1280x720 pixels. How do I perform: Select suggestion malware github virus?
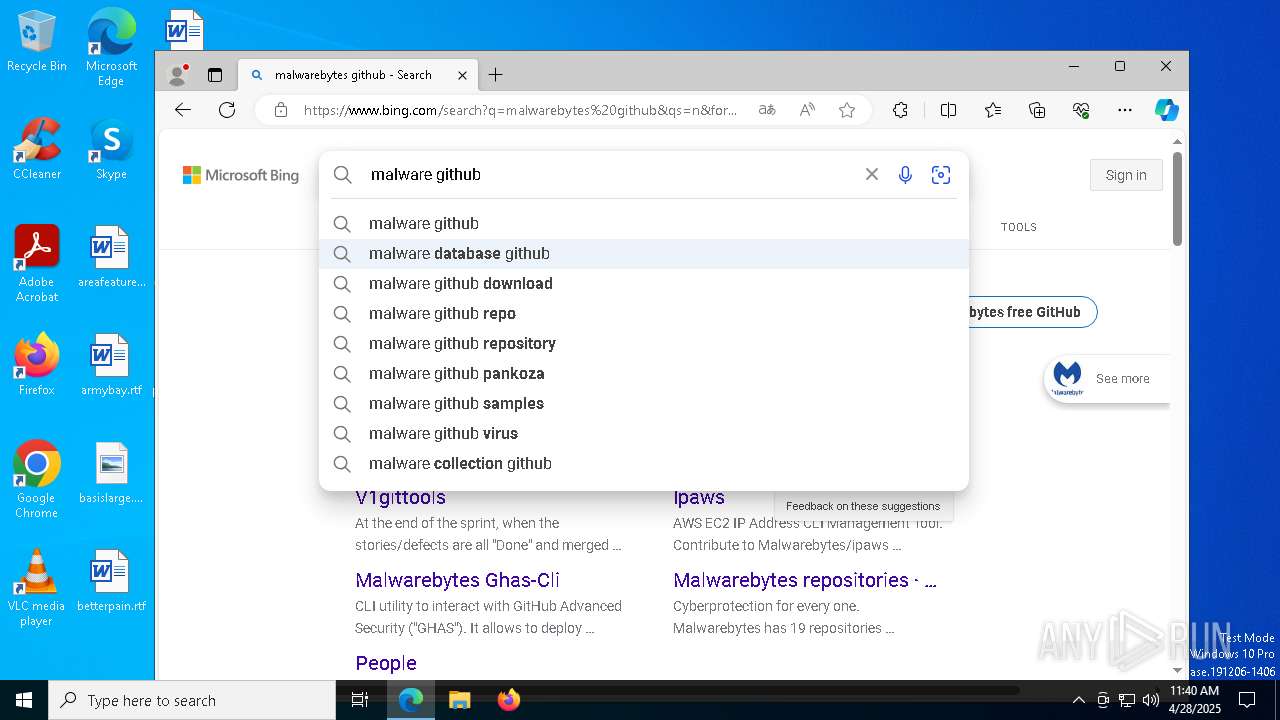pyautogui.click(x=644, y=433)
